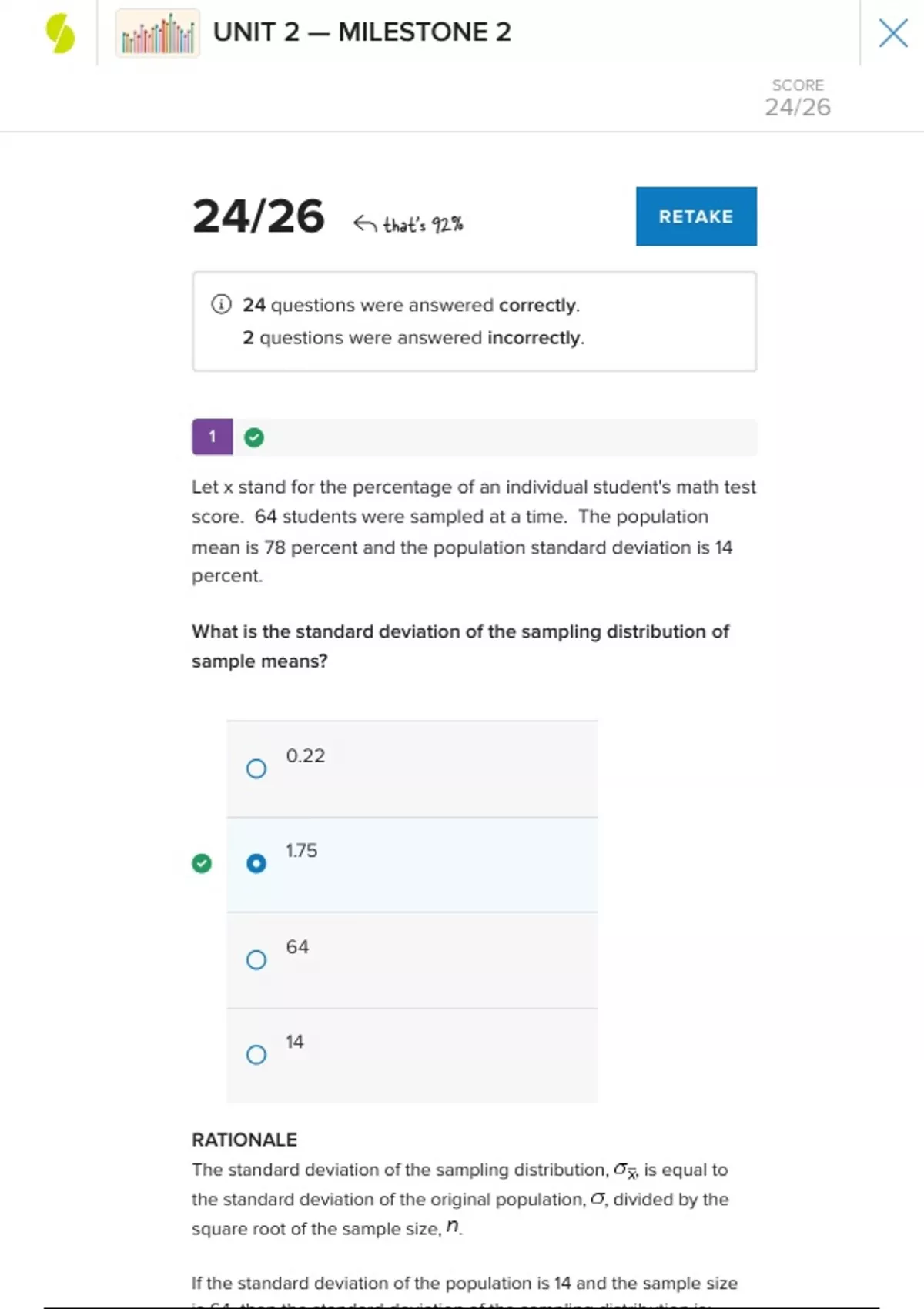Select the 0.22 radio option
Screen dimensions: 924x1309
pos(256,768)
